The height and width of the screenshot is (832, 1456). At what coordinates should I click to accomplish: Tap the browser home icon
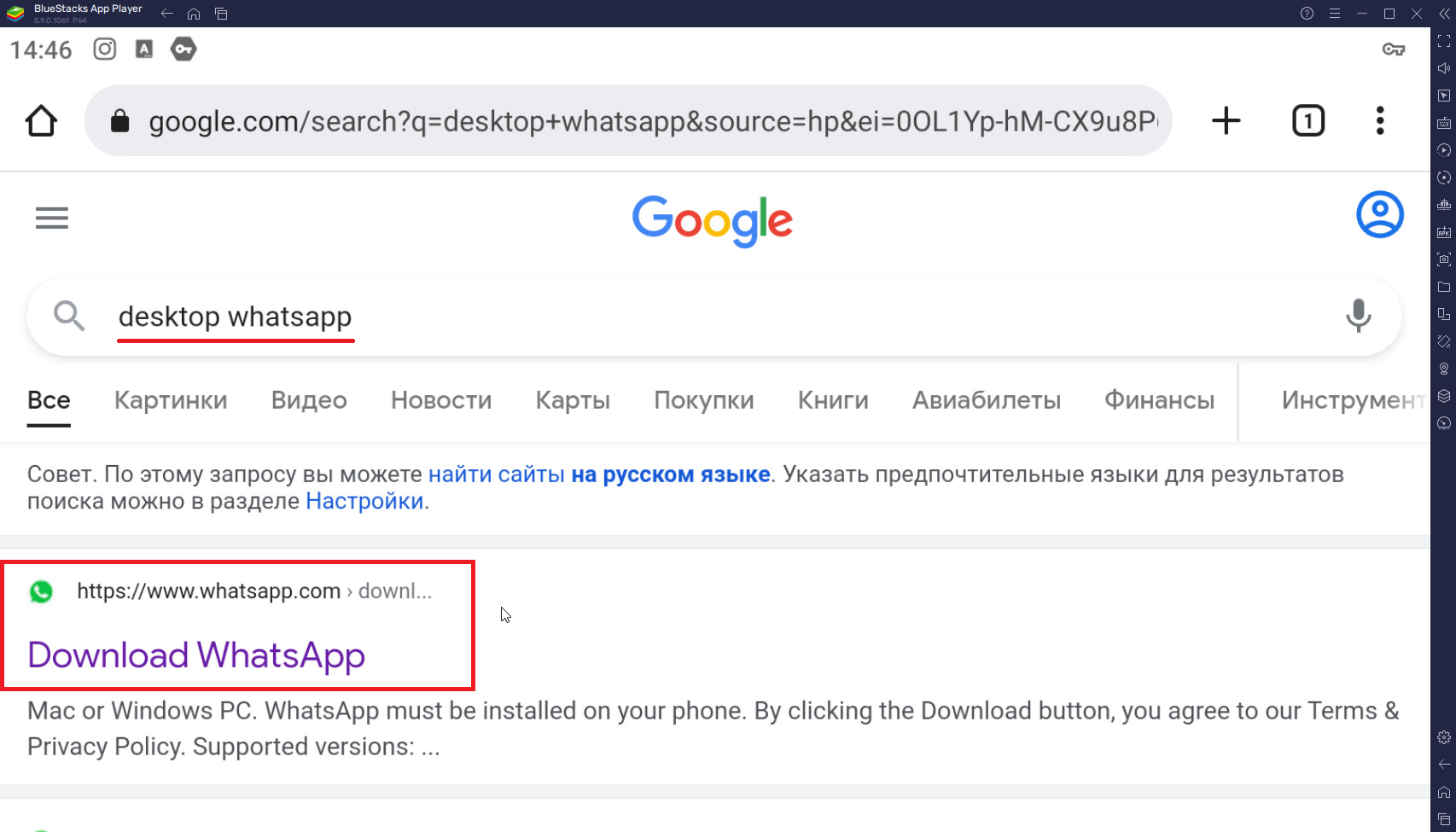coord(41,121)
